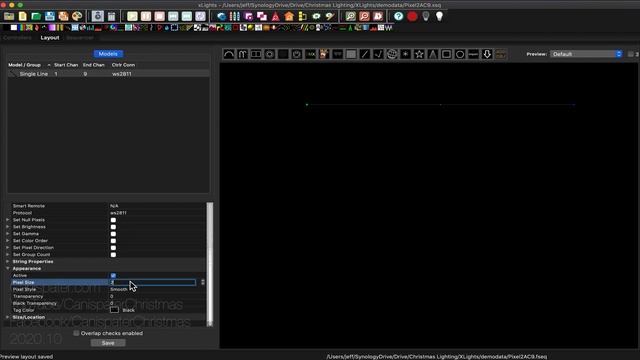Switch to the Controllers tab
640x360 pixels.
click(17, 38)
